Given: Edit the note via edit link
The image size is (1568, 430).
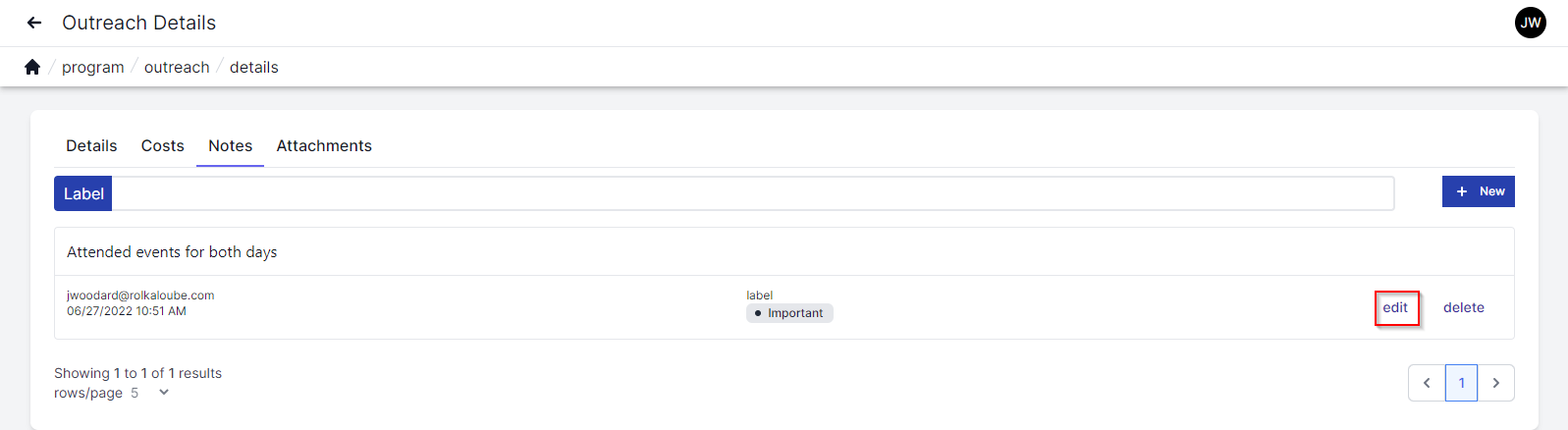Looking at the screenshot, I should [1395, 307].
